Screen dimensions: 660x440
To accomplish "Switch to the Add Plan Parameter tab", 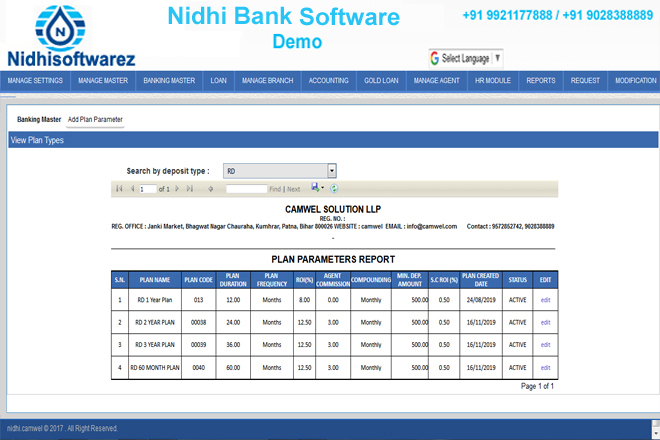I will (x=95, y=120).
